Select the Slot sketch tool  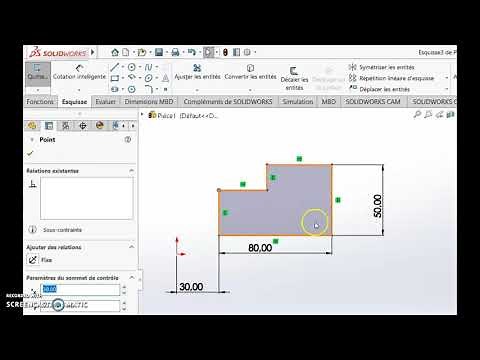click(114, 89)
